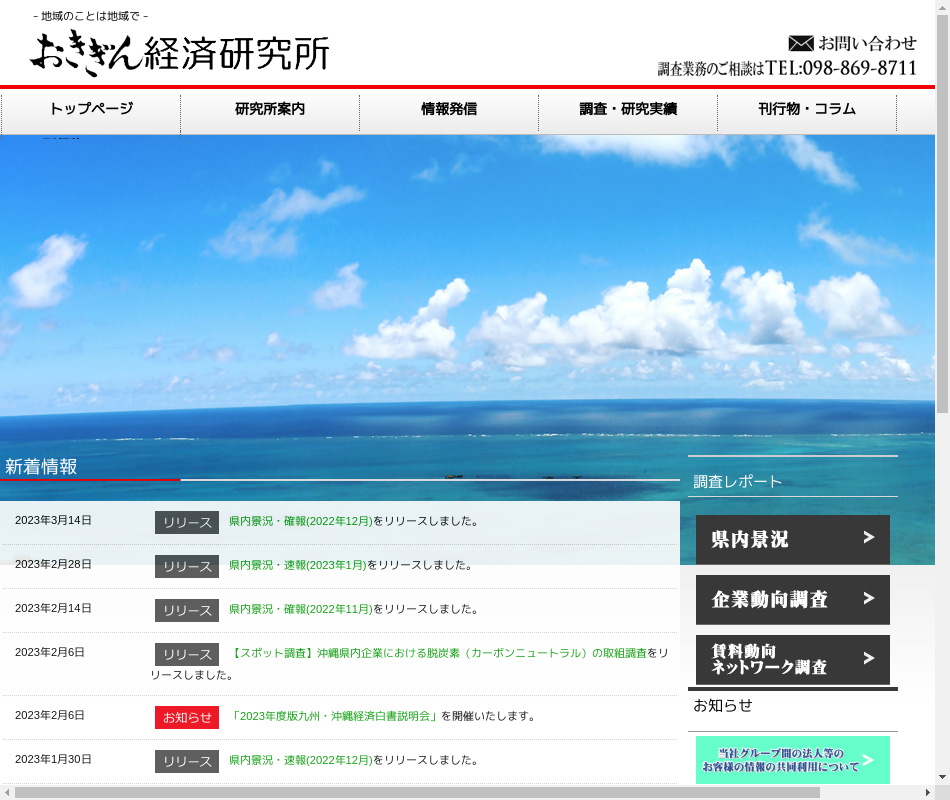The width and height of the screenshot is (950, 800).
Task: Expand 情報発信 navigation menu
Action: click(449, 109)
